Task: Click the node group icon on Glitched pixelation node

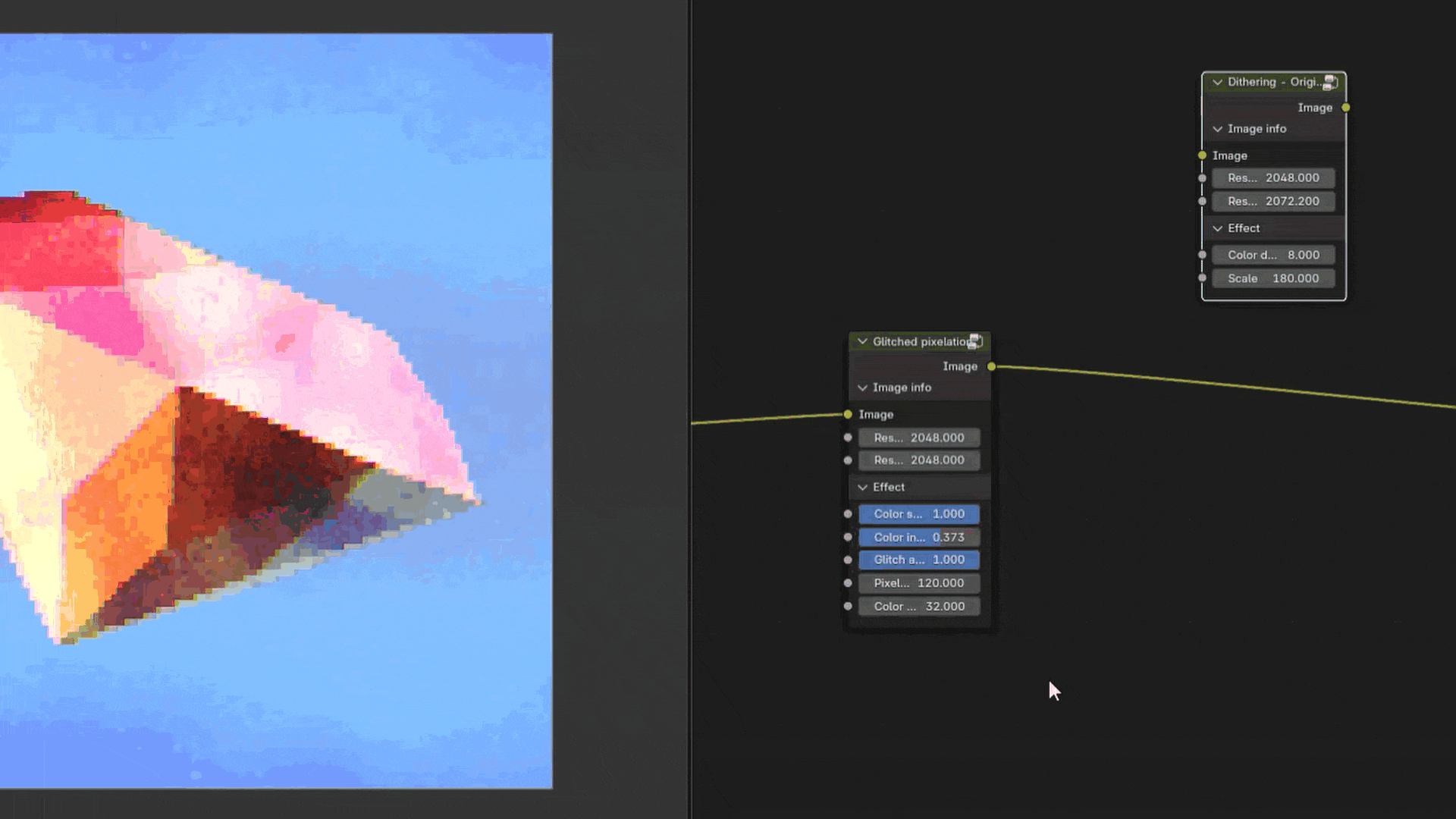Action: pos(975,342)
